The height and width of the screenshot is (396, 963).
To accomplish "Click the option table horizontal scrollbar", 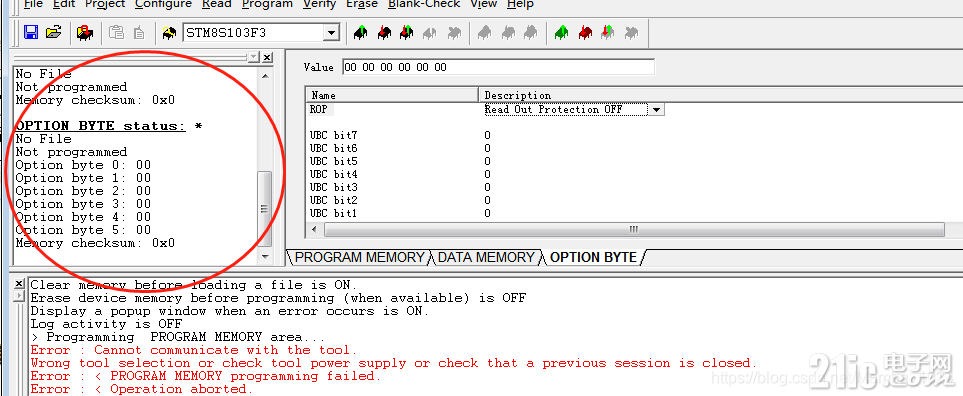I will point(633,230).
